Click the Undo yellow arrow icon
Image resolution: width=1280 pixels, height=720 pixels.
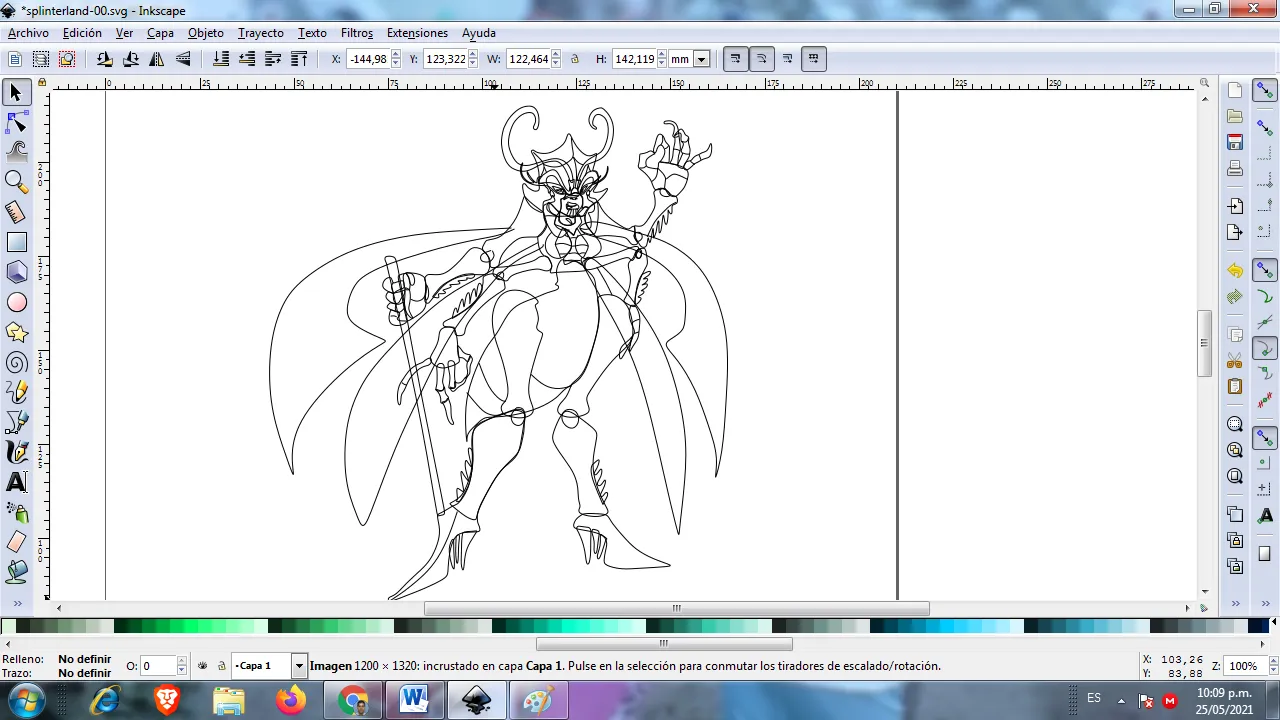[x=1235, y=271]
